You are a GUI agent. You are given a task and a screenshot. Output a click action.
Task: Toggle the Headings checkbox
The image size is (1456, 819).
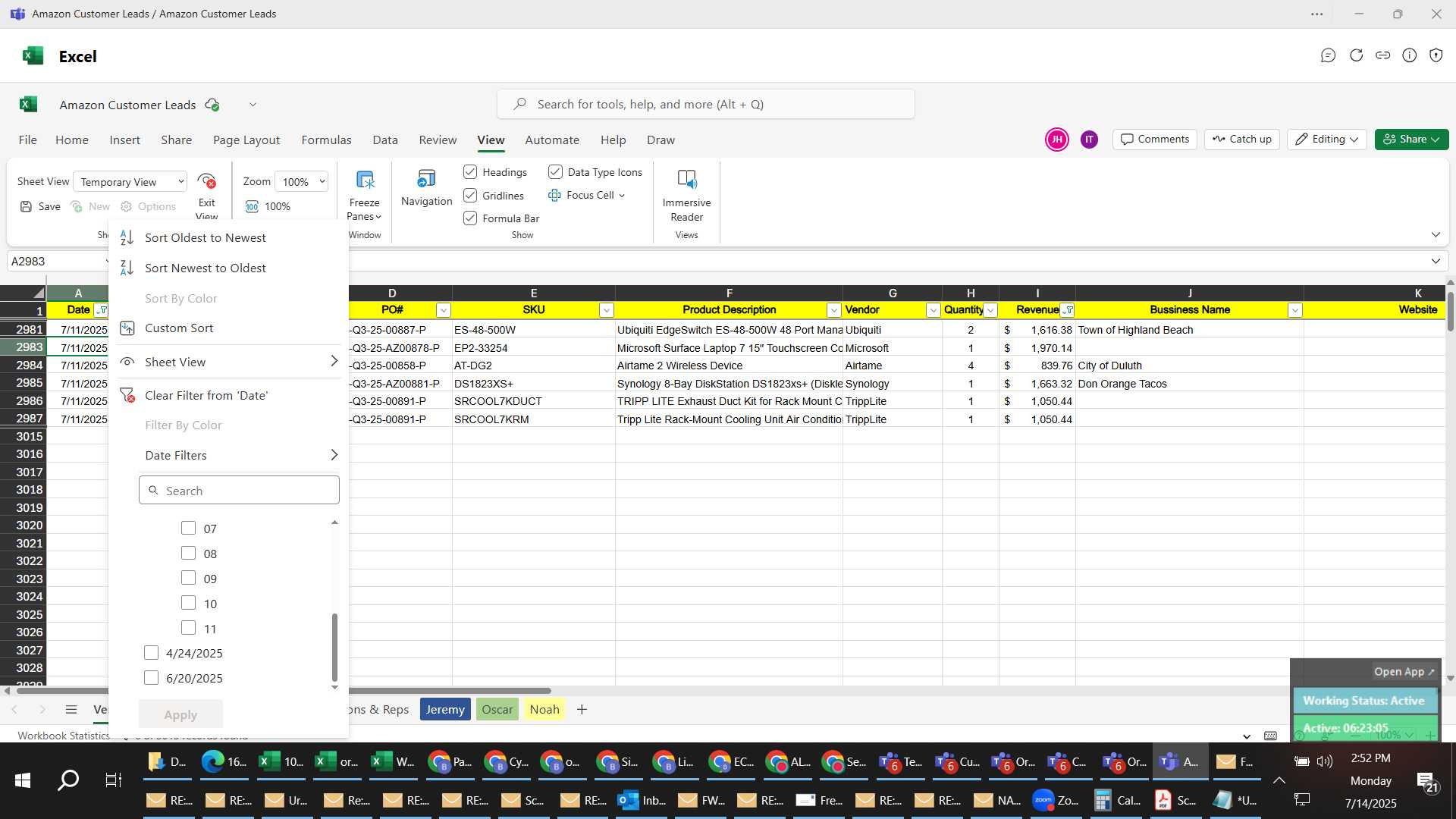point(470,172)
